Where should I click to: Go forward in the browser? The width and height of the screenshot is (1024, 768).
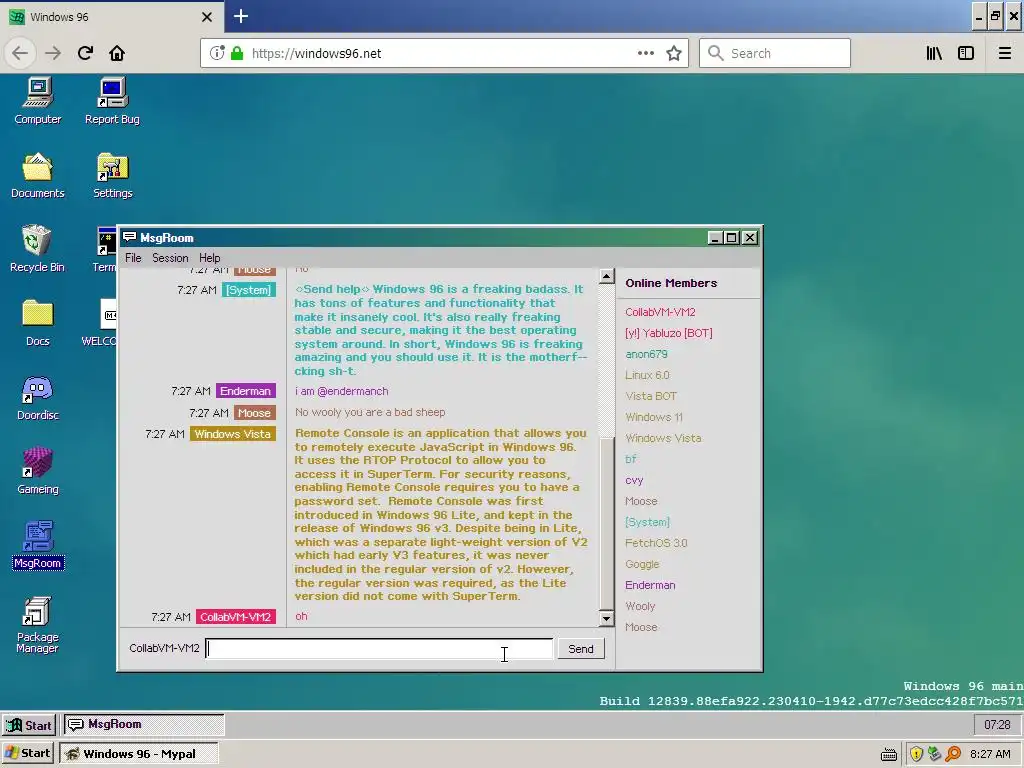[x=53, y=53]
